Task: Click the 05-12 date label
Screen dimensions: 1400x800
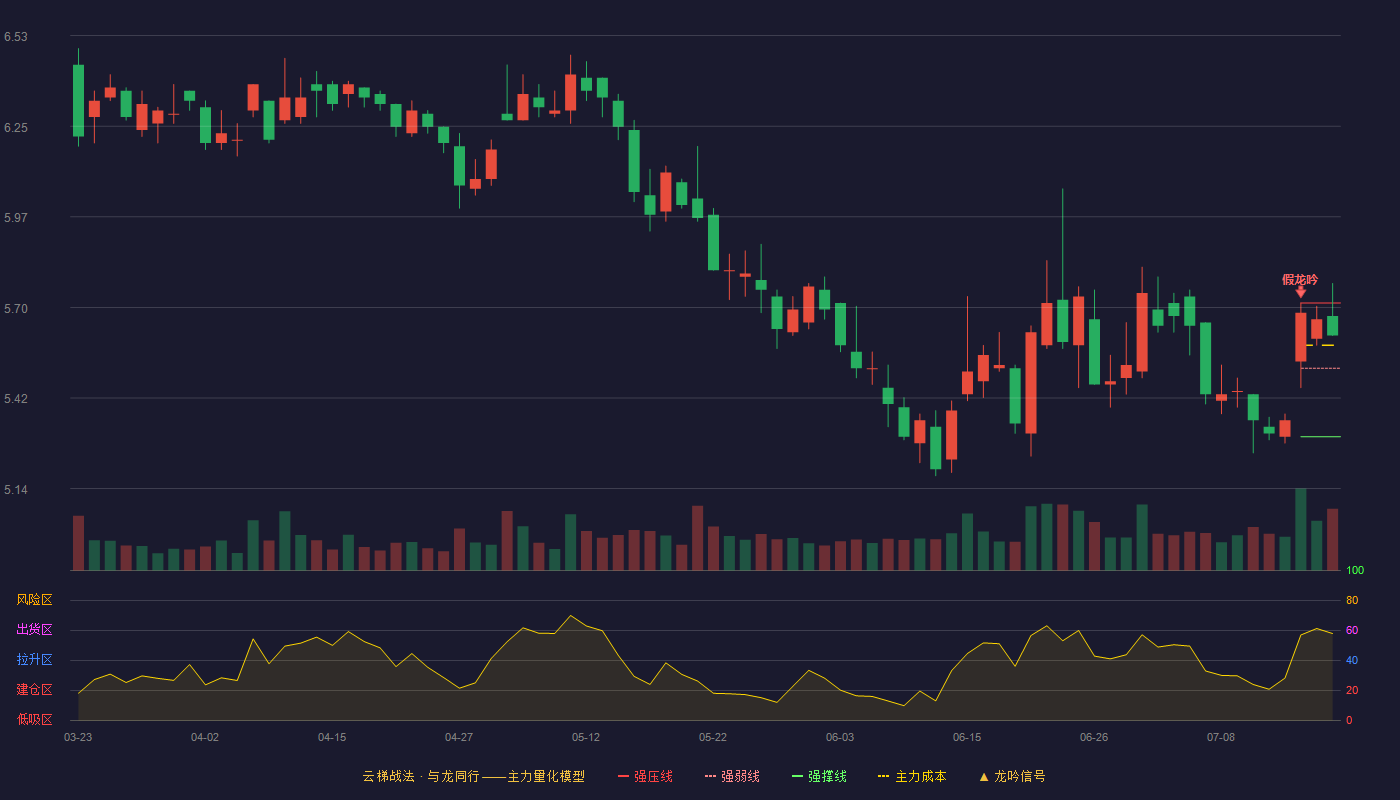Action: click(x=586, y=737)
